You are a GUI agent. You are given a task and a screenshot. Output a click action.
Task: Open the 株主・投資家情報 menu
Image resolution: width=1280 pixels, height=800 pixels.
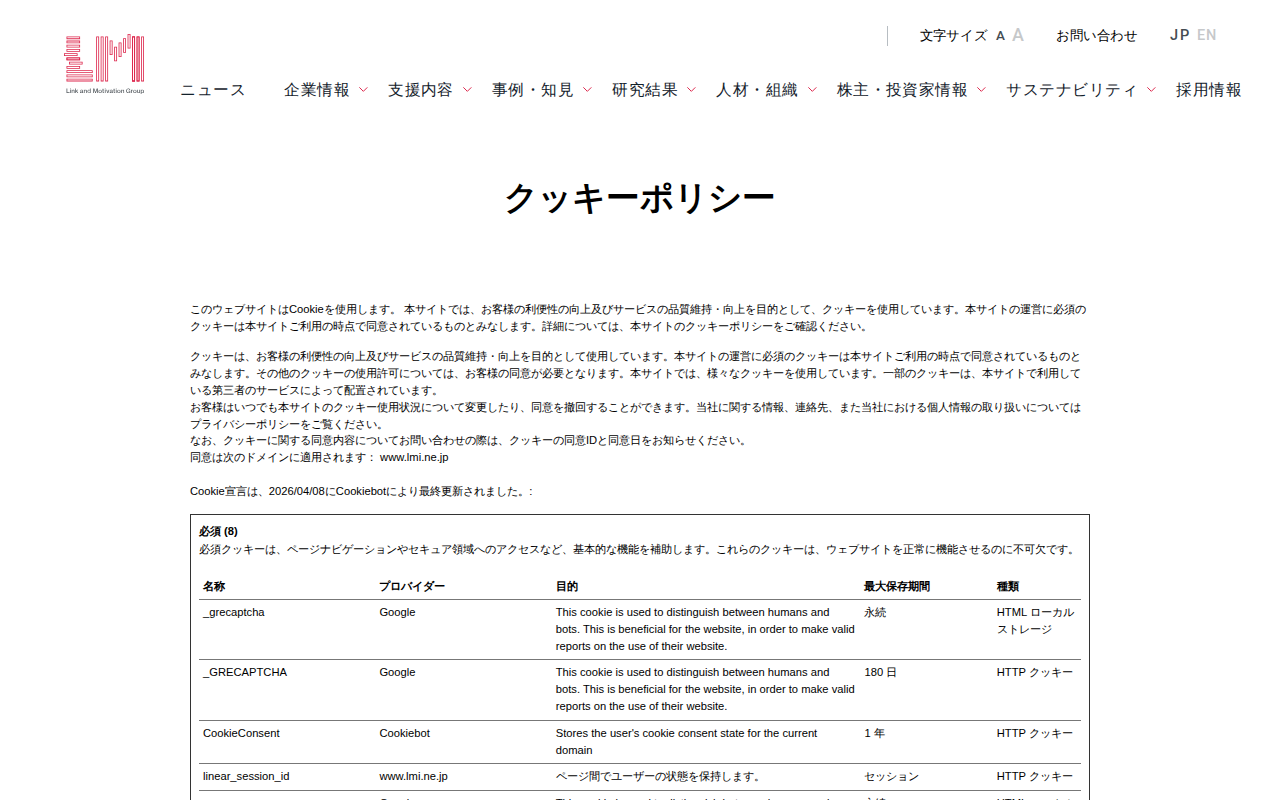pos(902,90)
